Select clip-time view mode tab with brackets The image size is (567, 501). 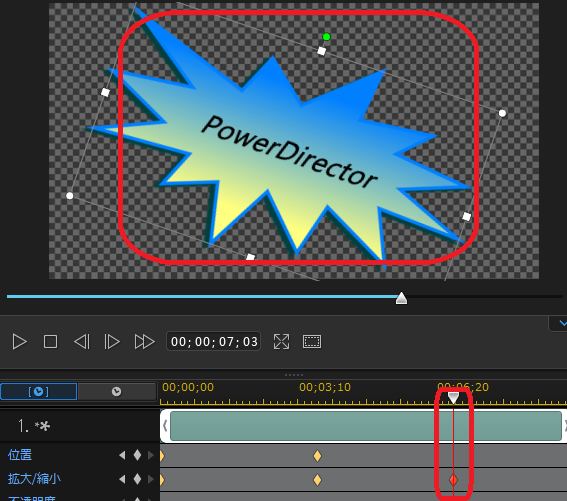pos(39,392)
